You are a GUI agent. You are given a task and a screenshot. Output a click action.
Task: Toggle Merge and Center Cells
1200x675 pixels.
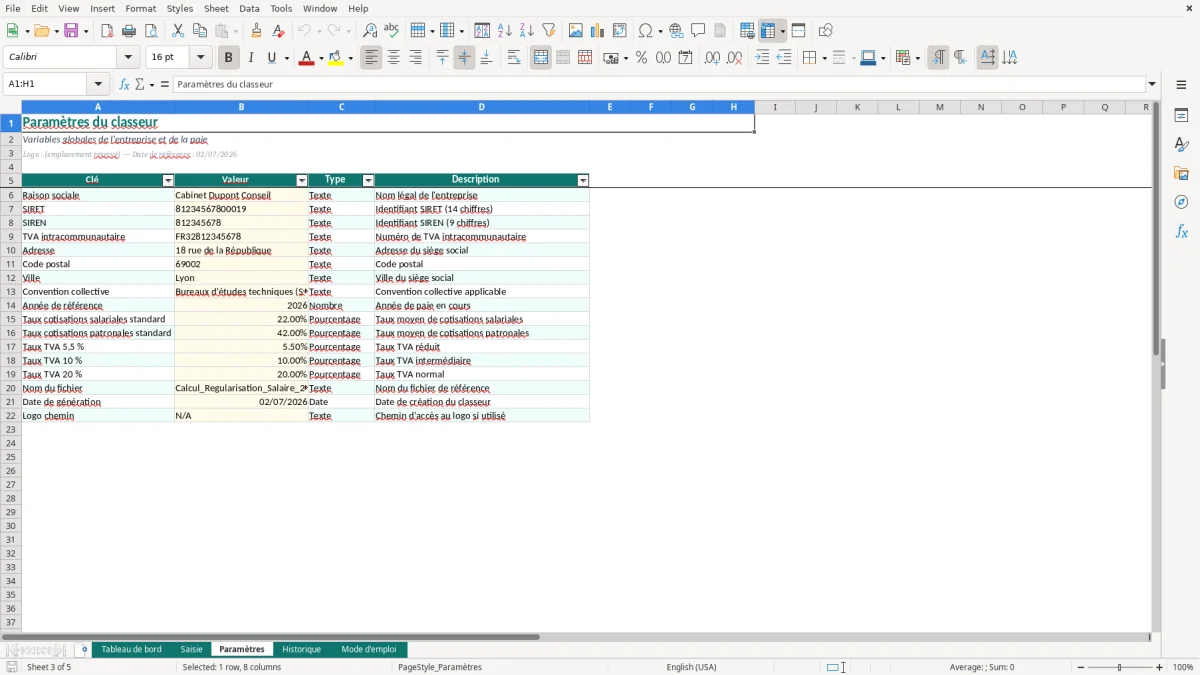click(x=541, y=58)
